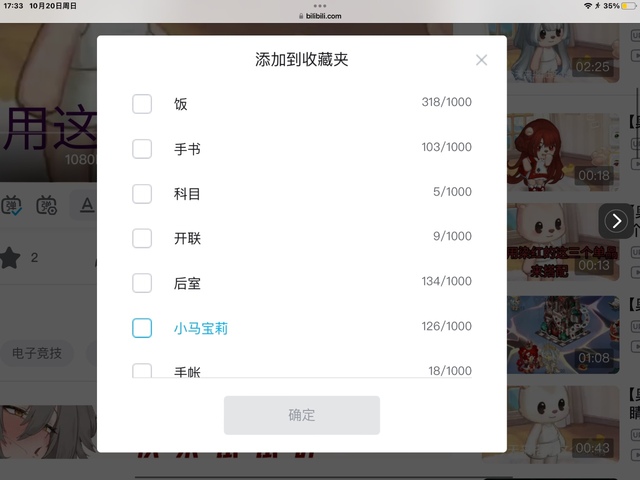The height and width of the screenshot is (480, 640).
Task: Toggle the danmaku display icon
Action: [x=11, y=205]
